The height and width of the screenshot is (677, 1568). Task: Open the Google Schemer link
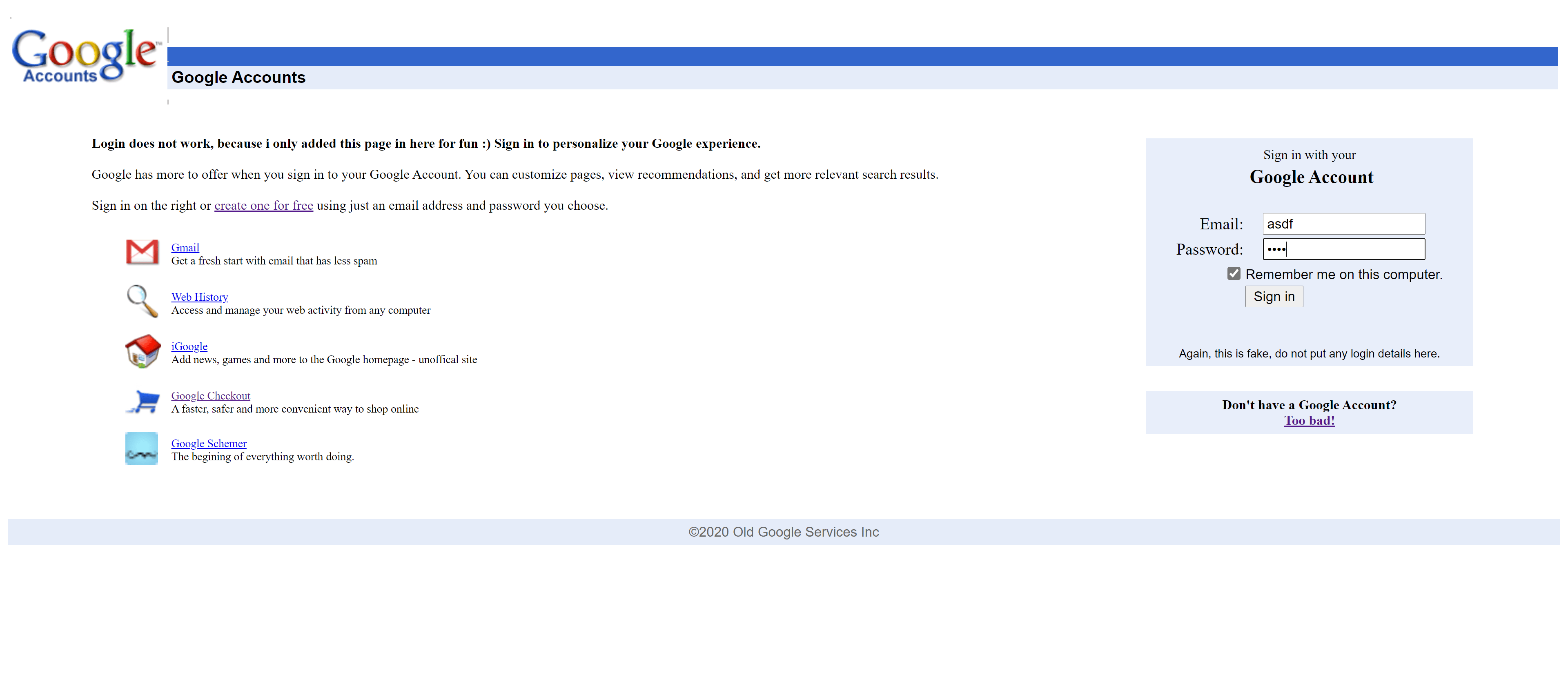click(209, 444)
